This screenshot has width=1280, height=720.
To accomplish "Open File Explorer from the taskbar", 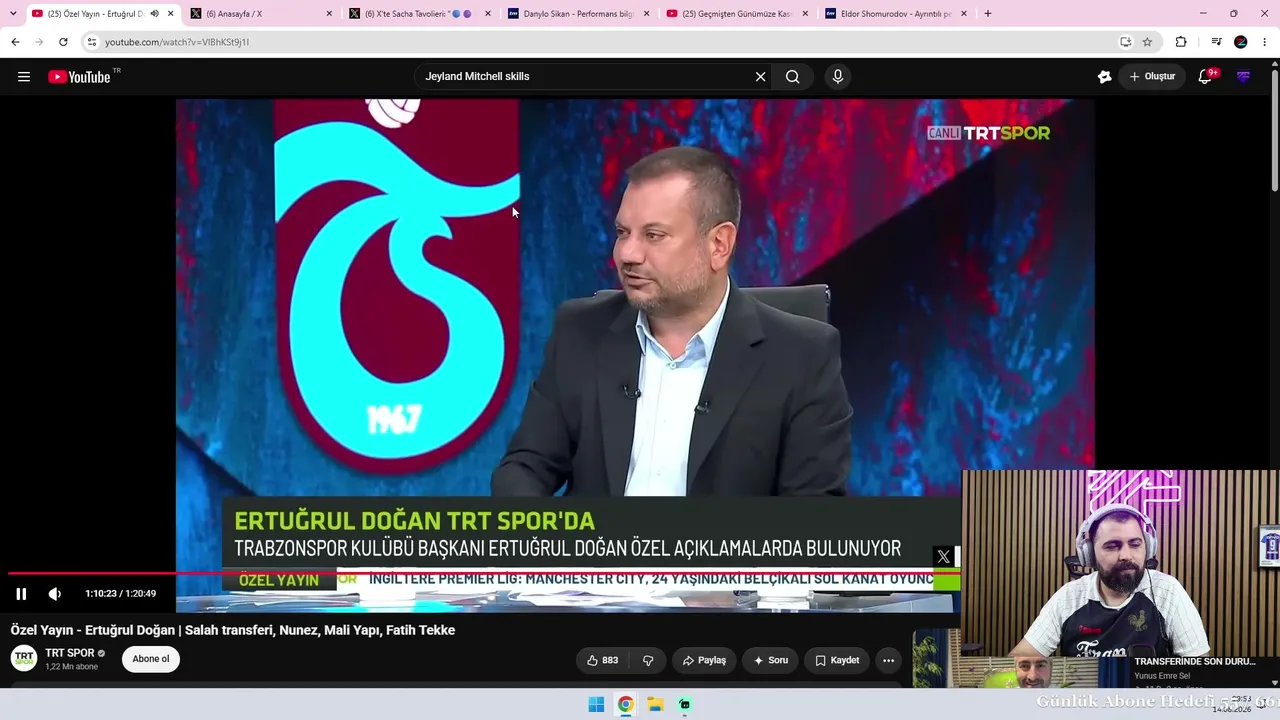I will 655,704.
